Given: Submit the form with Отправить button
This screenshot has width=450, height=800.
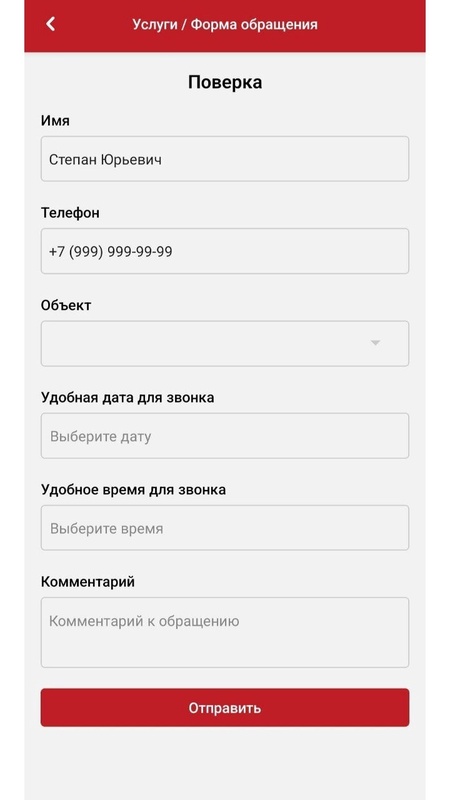Looking at the screenshot, I should (x=225, y=708).
